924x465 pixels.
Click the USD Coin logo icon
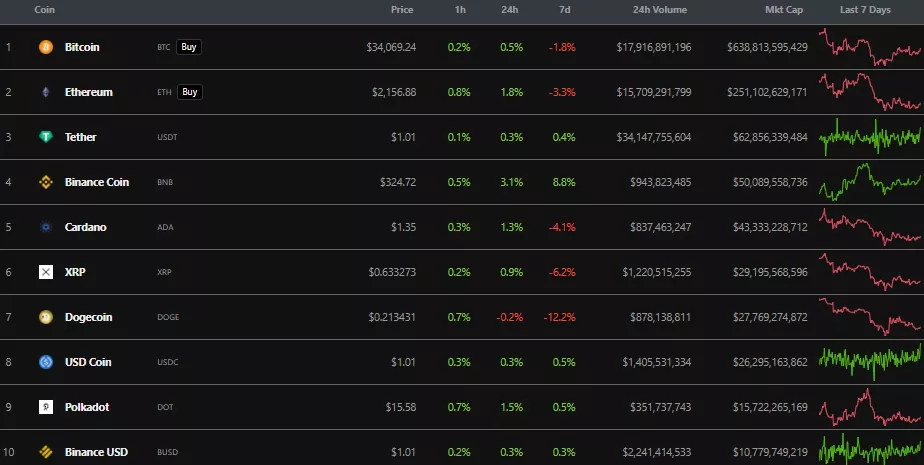[45, 362]
